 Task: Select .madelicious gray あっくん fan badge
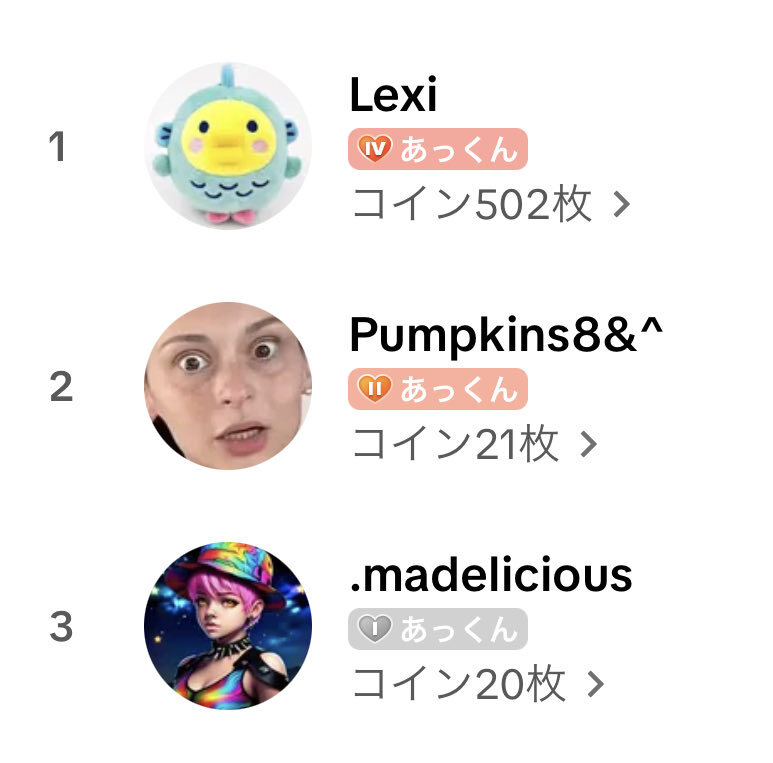[438, 629]
